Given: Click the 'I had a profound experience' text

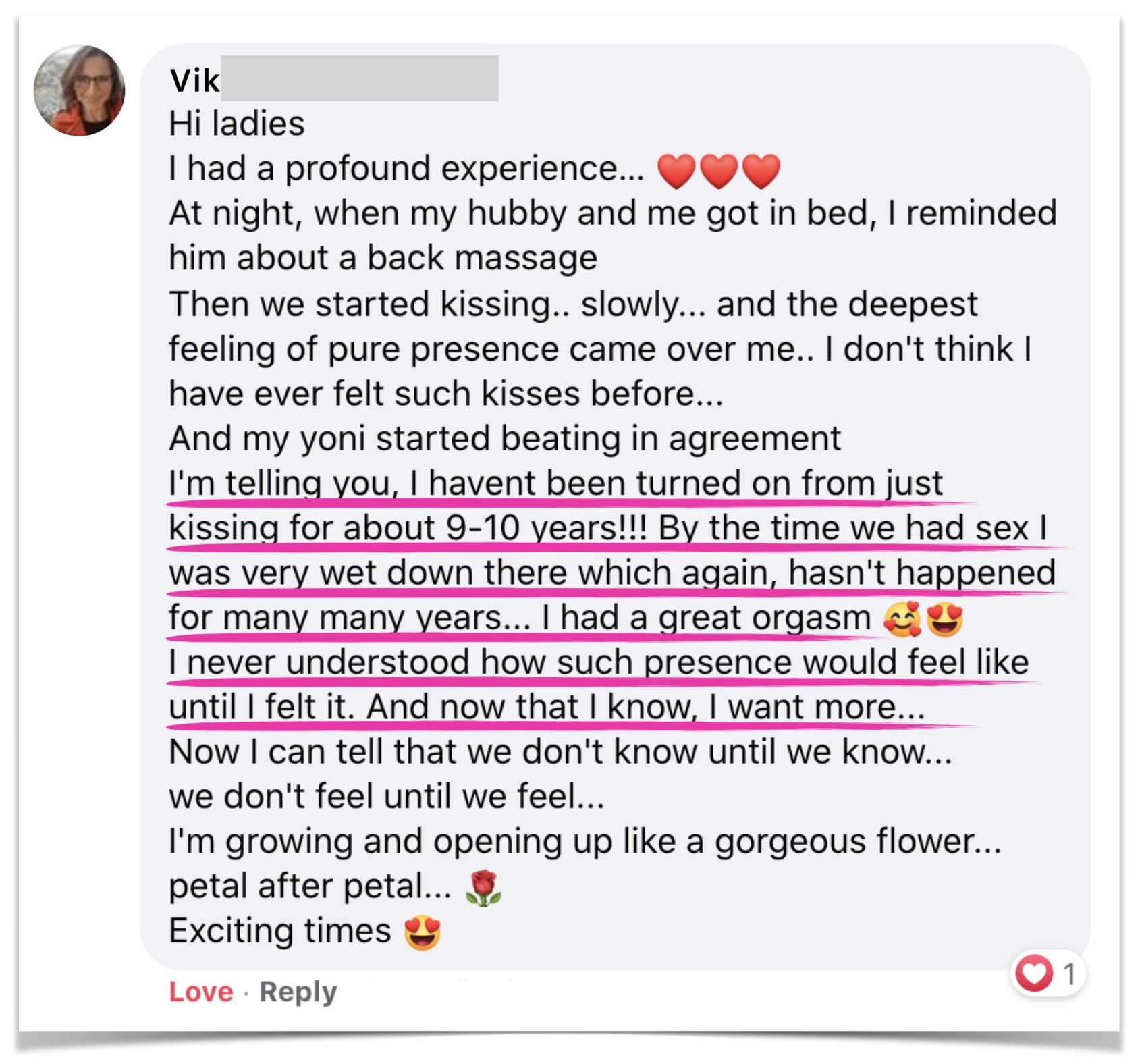Looking at the screenshot, I should pos(406,169).
